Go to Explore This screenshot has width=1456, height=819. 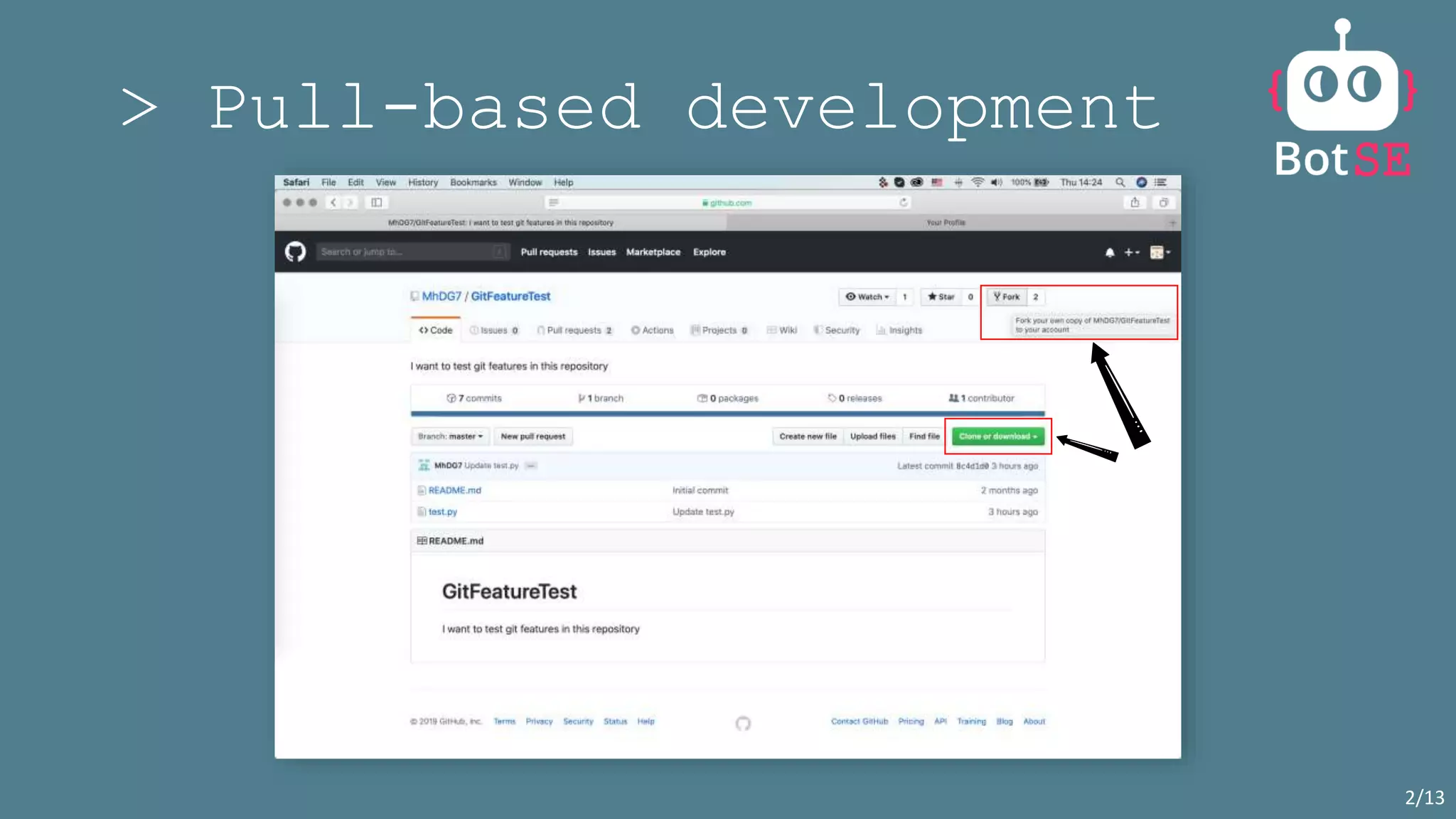[x=710, y=252]
